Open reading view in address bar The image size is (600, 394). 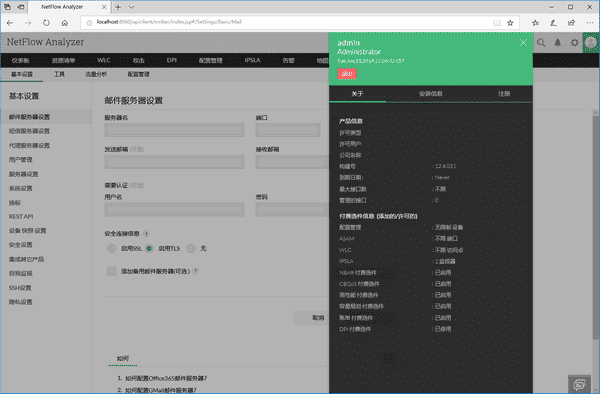(497, 23)
